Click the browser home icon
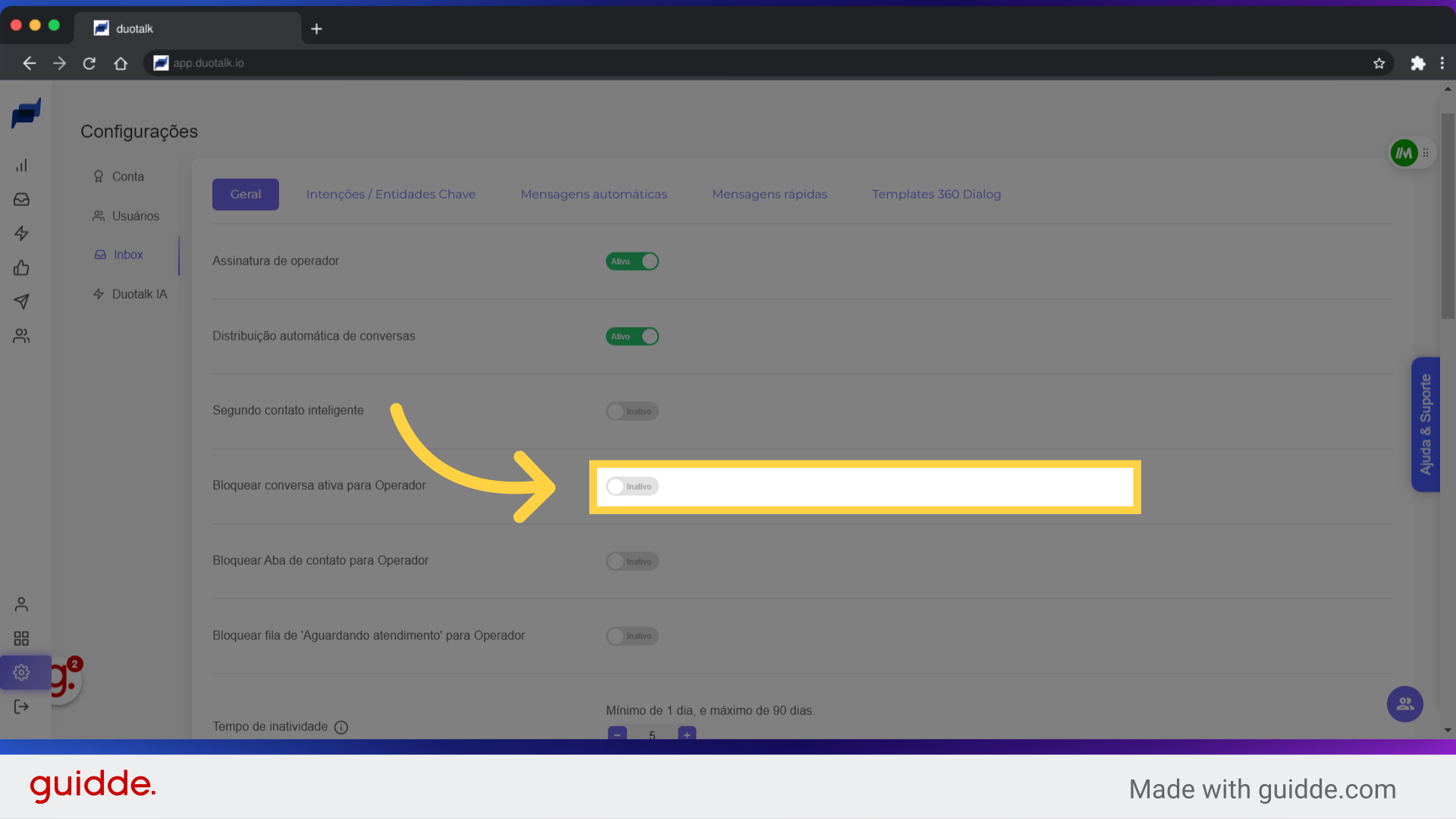Viewport: 1456px width, 819px height. tap(121, 63)
